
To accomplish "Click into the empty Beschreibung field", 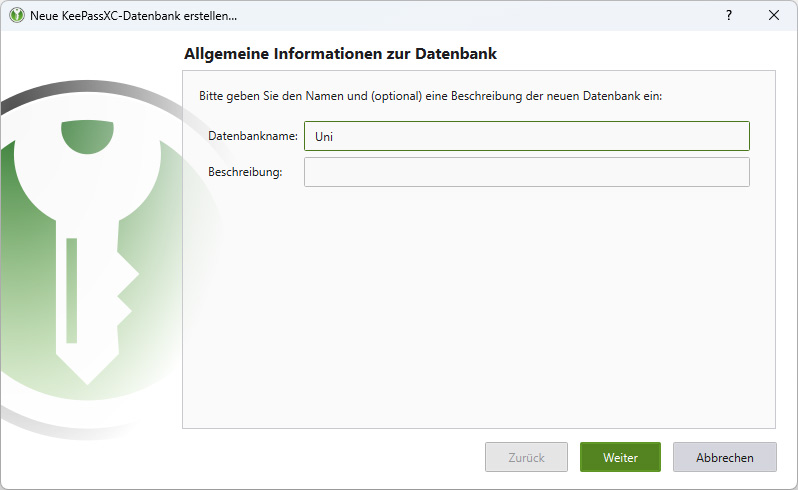I will pyautogui.click(x=527, y=172).
